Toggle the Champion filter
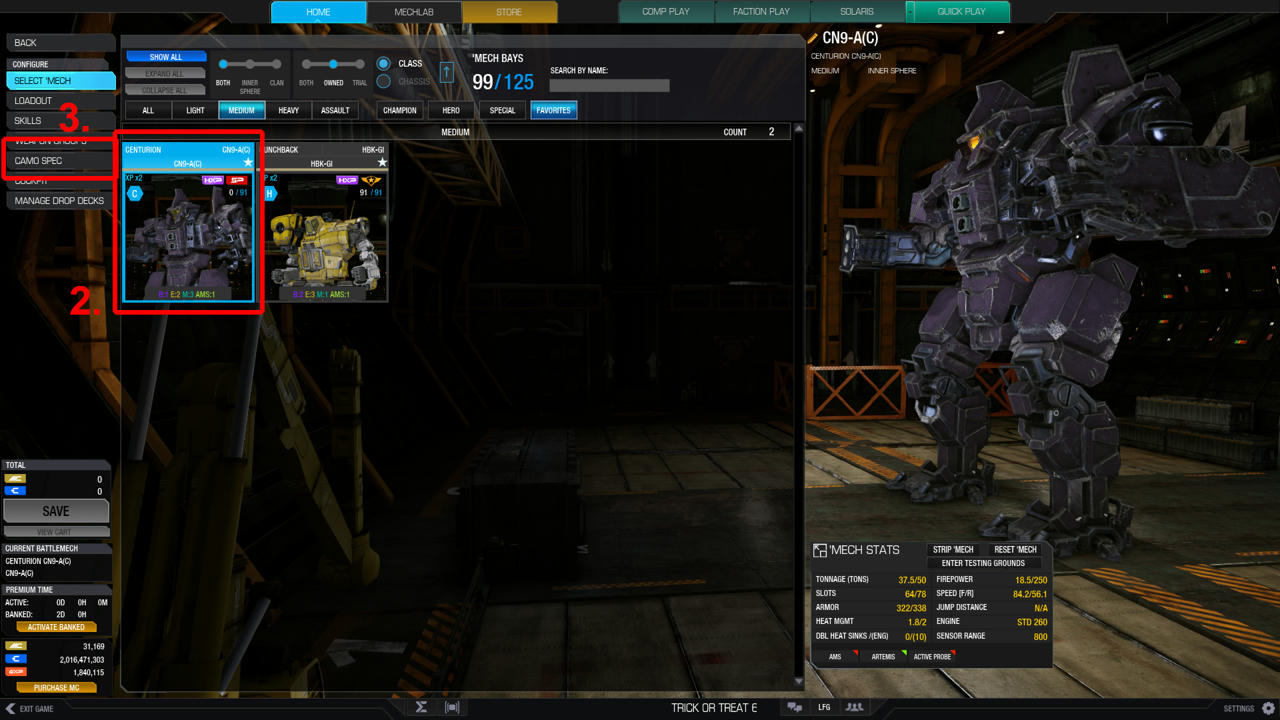 click(399, 110)
